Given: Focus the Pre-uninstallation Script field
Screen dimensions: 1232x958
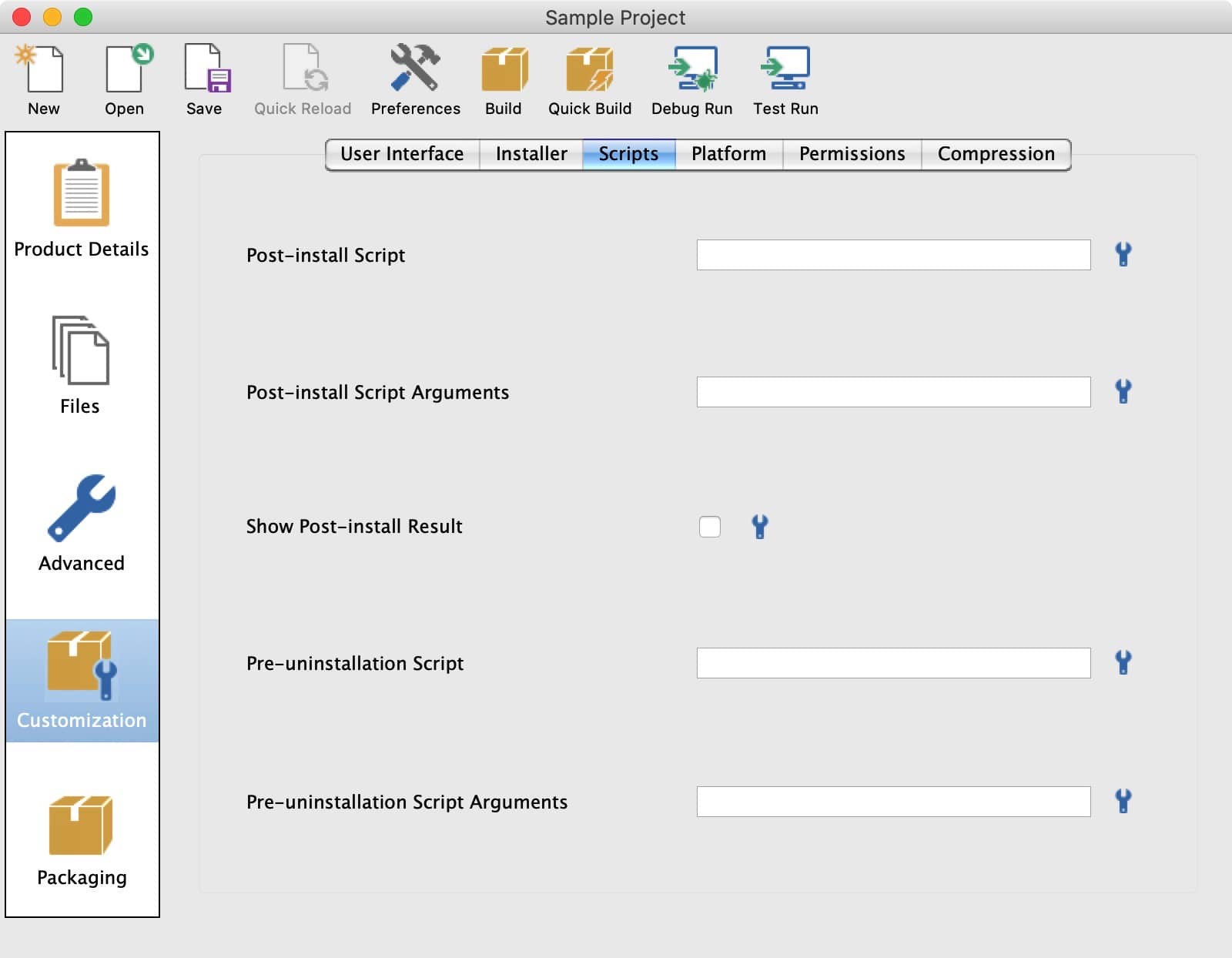Looking at the screenshot, I should pos(893,663).
